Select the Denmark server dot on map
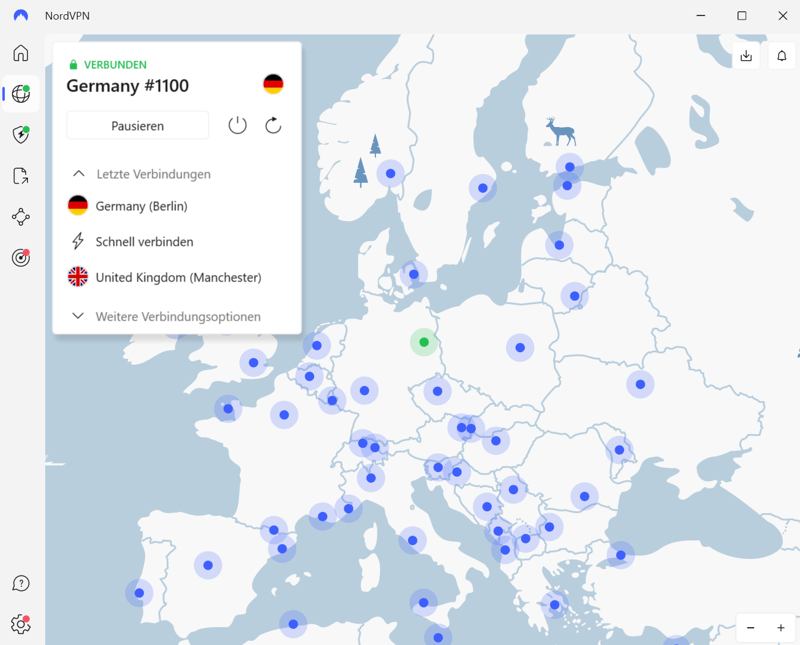This screenshot has width=800, height=645. click(414, 274)
